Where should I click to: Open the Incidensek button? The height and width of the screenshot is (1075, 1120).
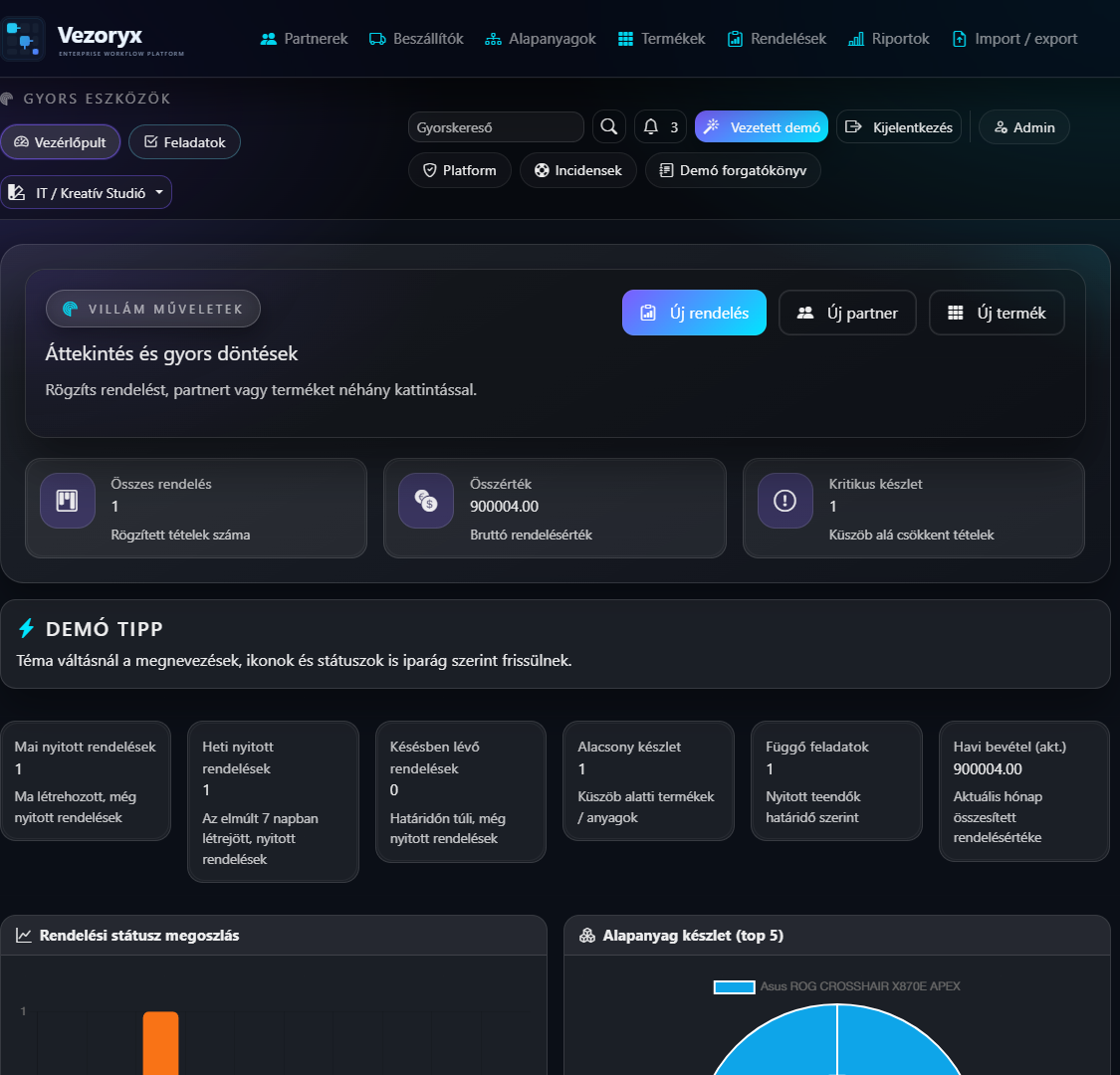(577, 170)
